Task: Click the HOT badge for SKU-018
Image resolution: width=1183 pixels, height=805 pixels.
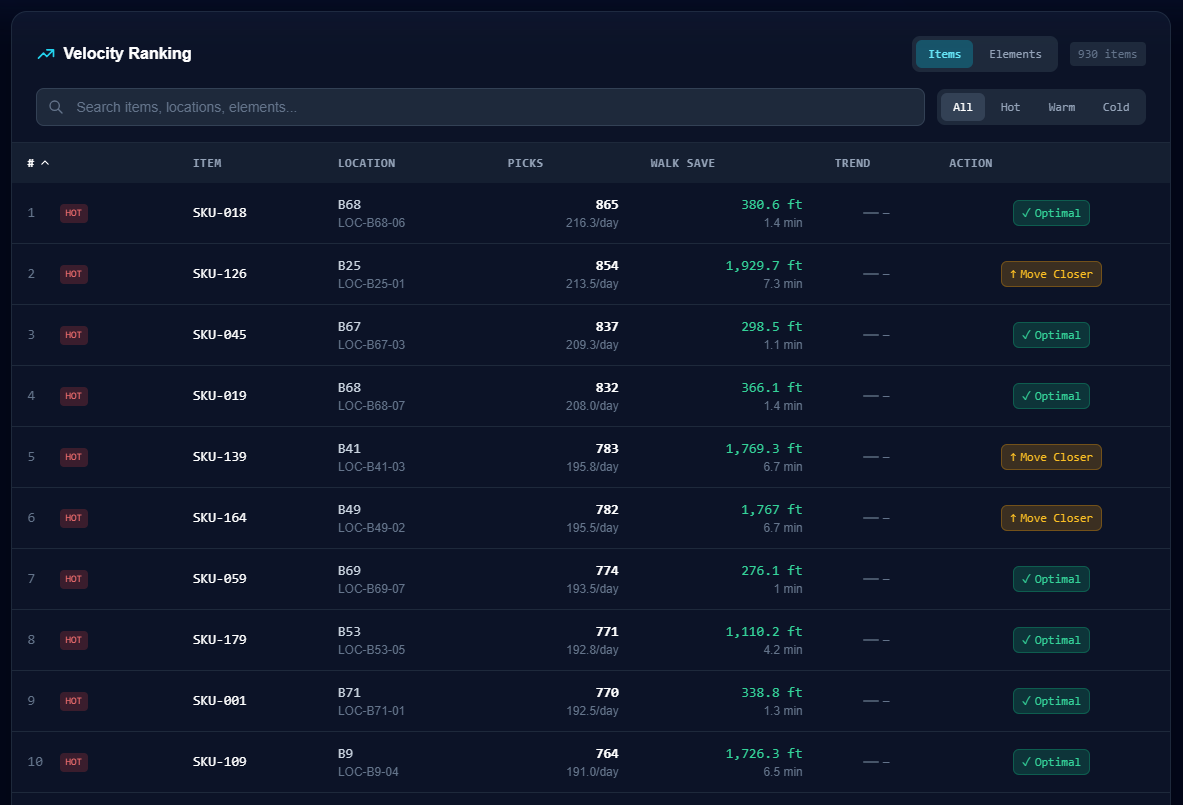Action: point(74,213)
